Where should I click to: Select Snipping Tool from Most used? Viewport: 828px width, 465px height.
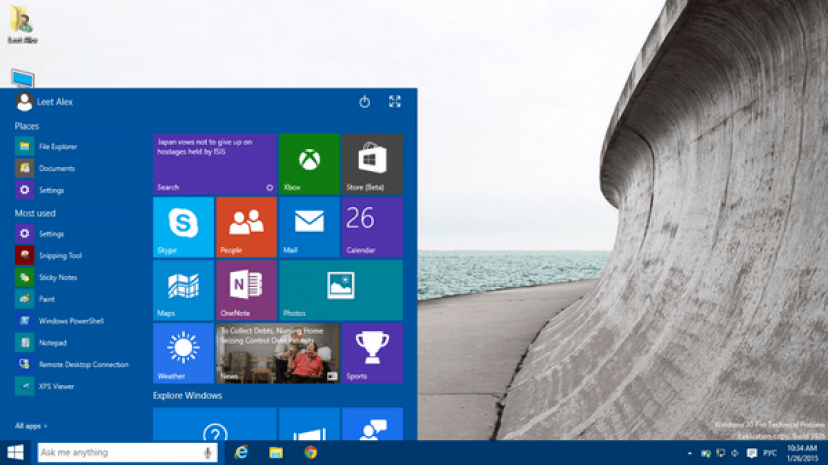click(x=59, y=256)
